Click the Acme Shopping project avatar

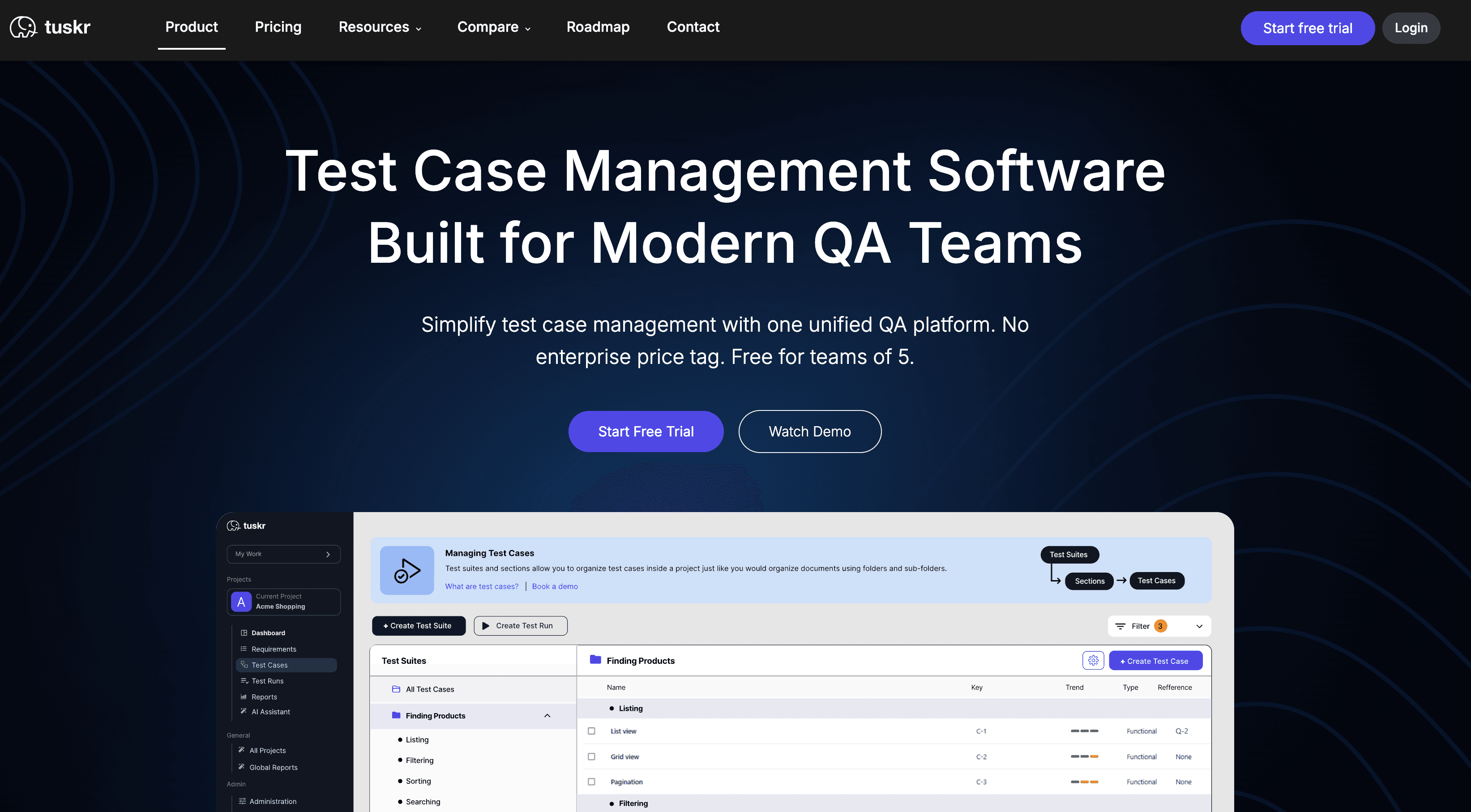241,601
